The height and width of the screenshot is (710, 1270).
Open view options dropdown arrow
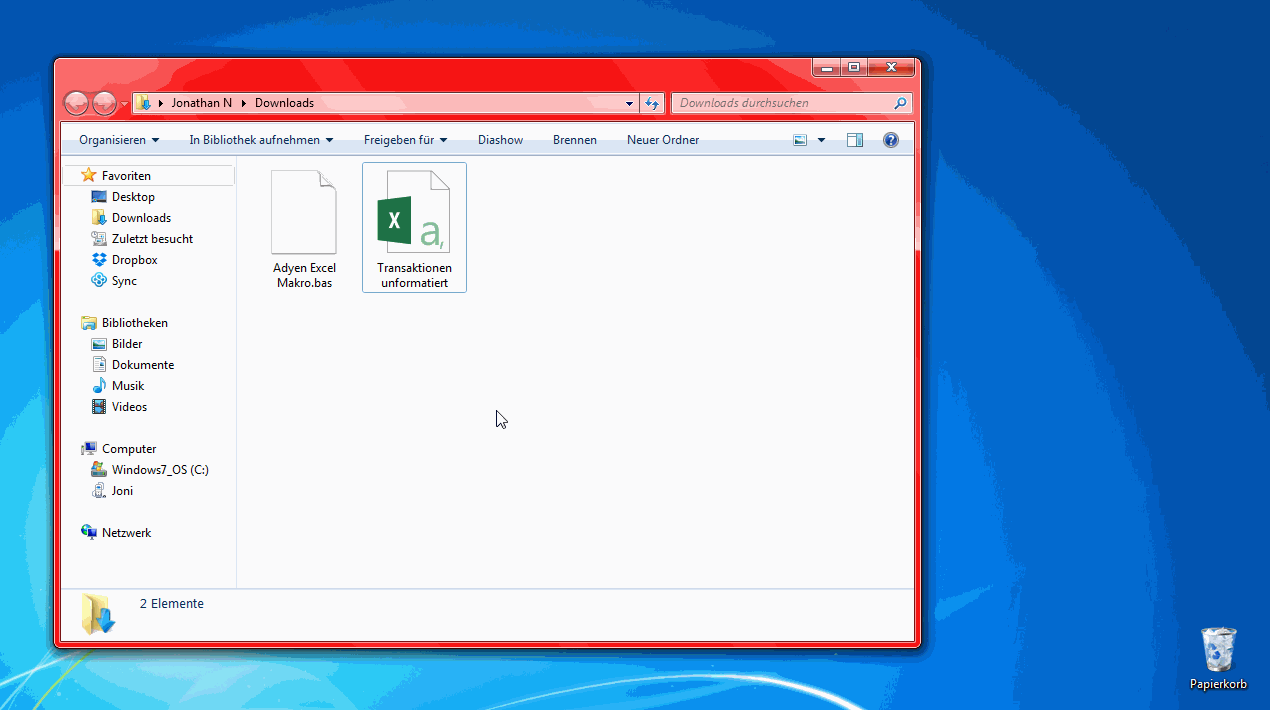point(822,140)
